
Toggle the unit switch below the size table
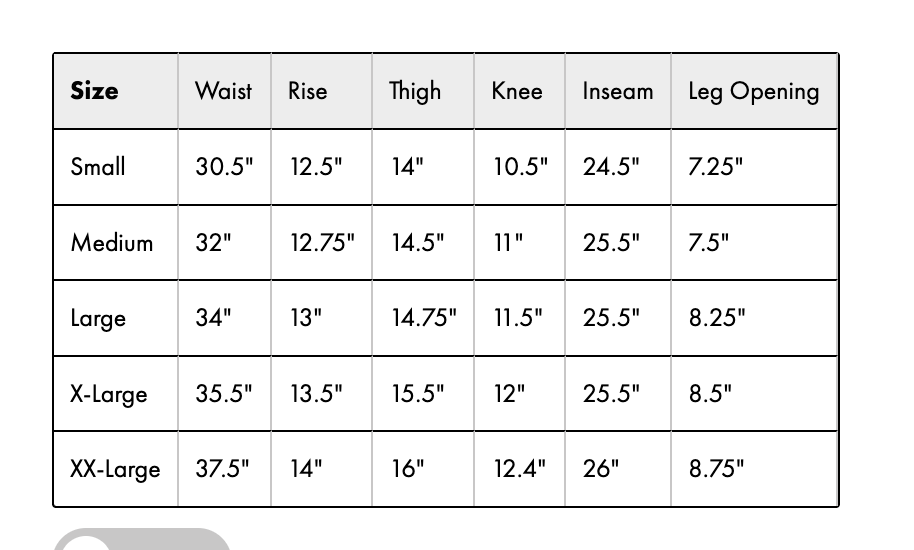(142, 539)
